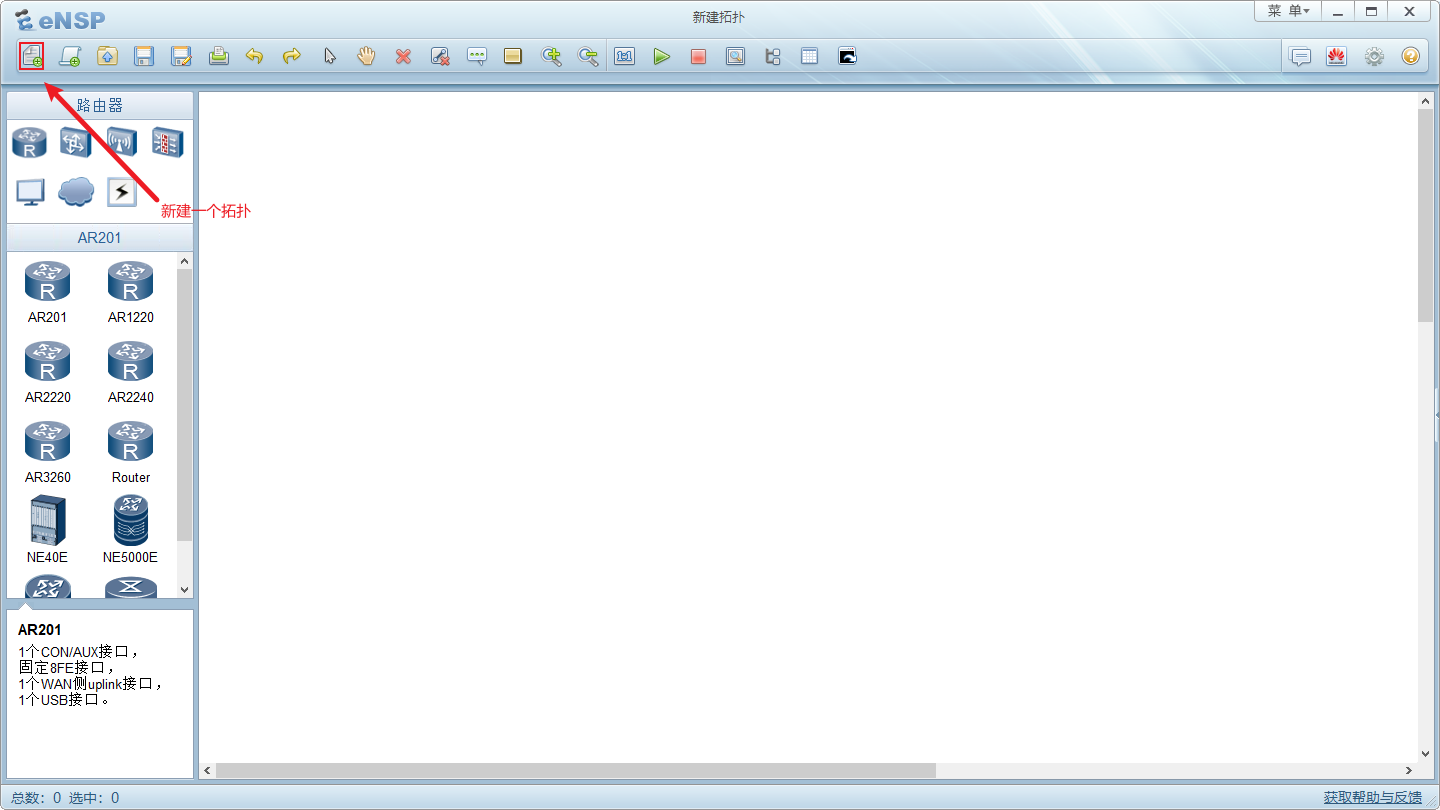Image resolution: width=1440 pixels, height=810 pixels.
Task: Select the PC terminal device category
Action: 30,191
